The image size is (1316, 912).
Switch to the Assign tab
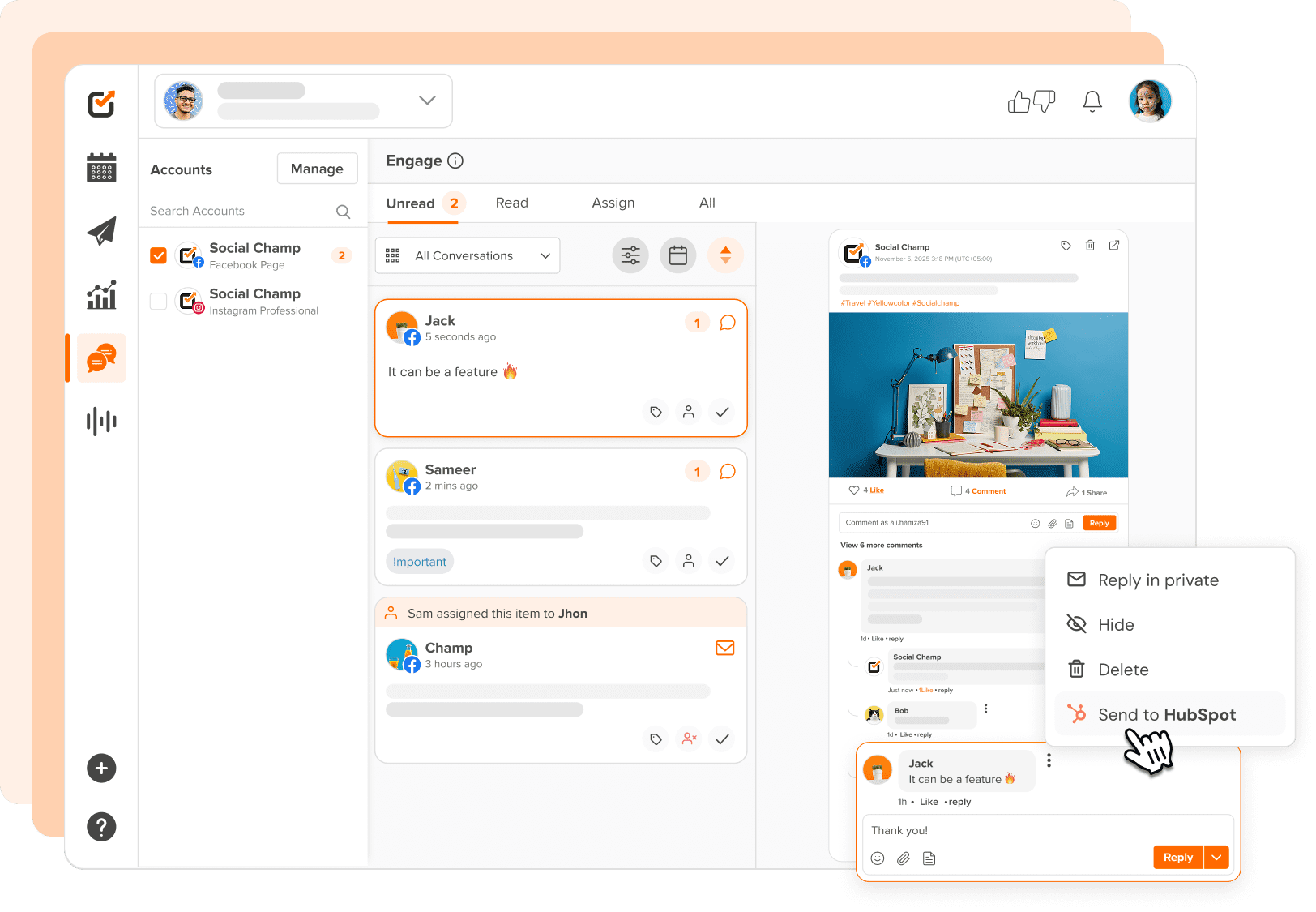tap(613, 203)
